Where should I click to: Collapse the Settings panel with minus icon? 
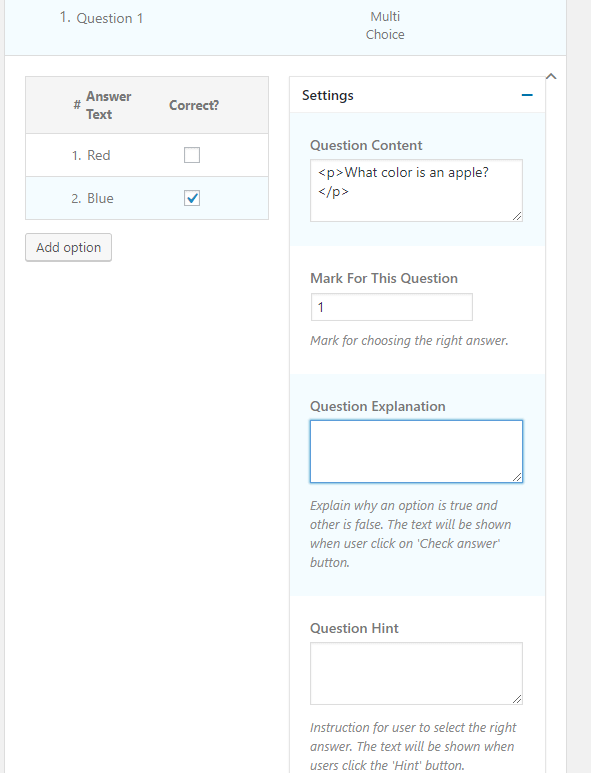coord(527,95)
